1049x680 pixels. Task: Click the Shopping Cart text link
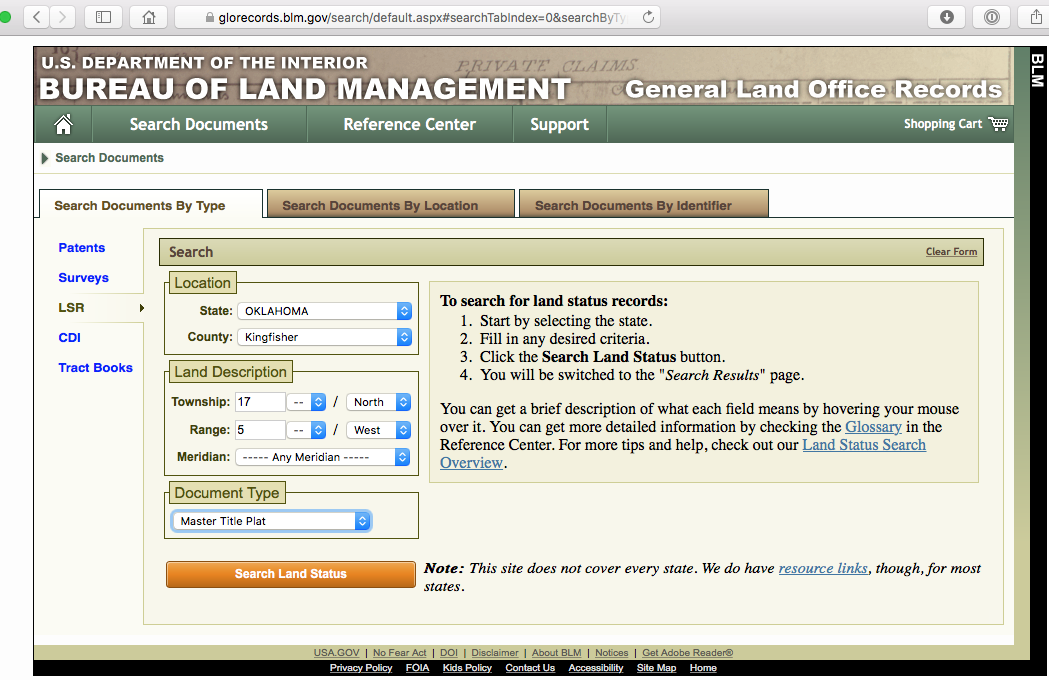click(x=943, y=124)
